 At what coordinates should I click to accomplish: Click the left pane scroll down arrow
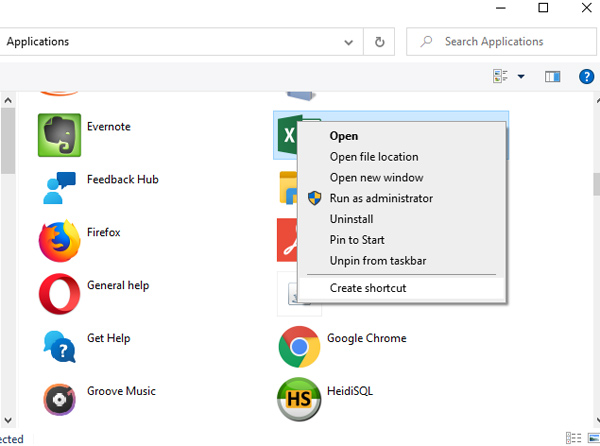tap(8, 420)
